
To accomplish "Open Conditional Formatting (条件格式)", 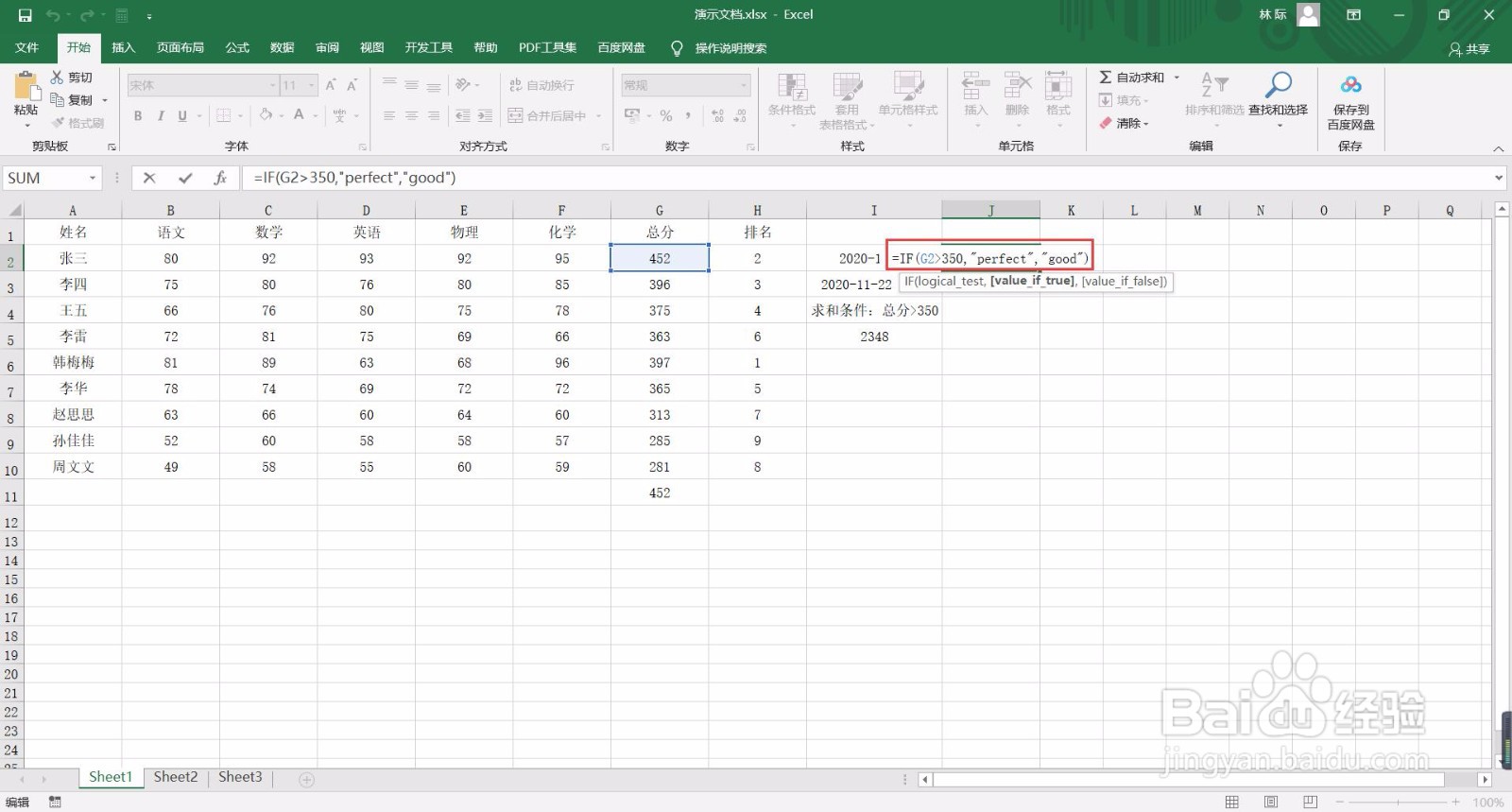I will coord(792,99).
